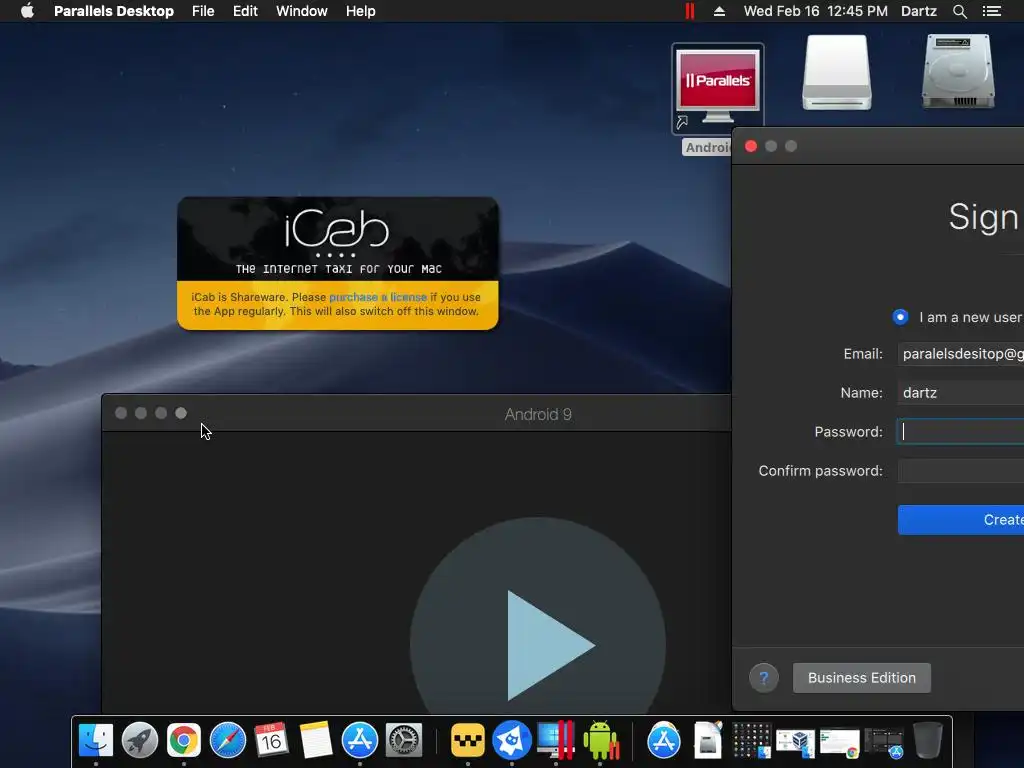The image size is (1024, 768).
Task: Open the Help menu
Action: pos(360,11)
